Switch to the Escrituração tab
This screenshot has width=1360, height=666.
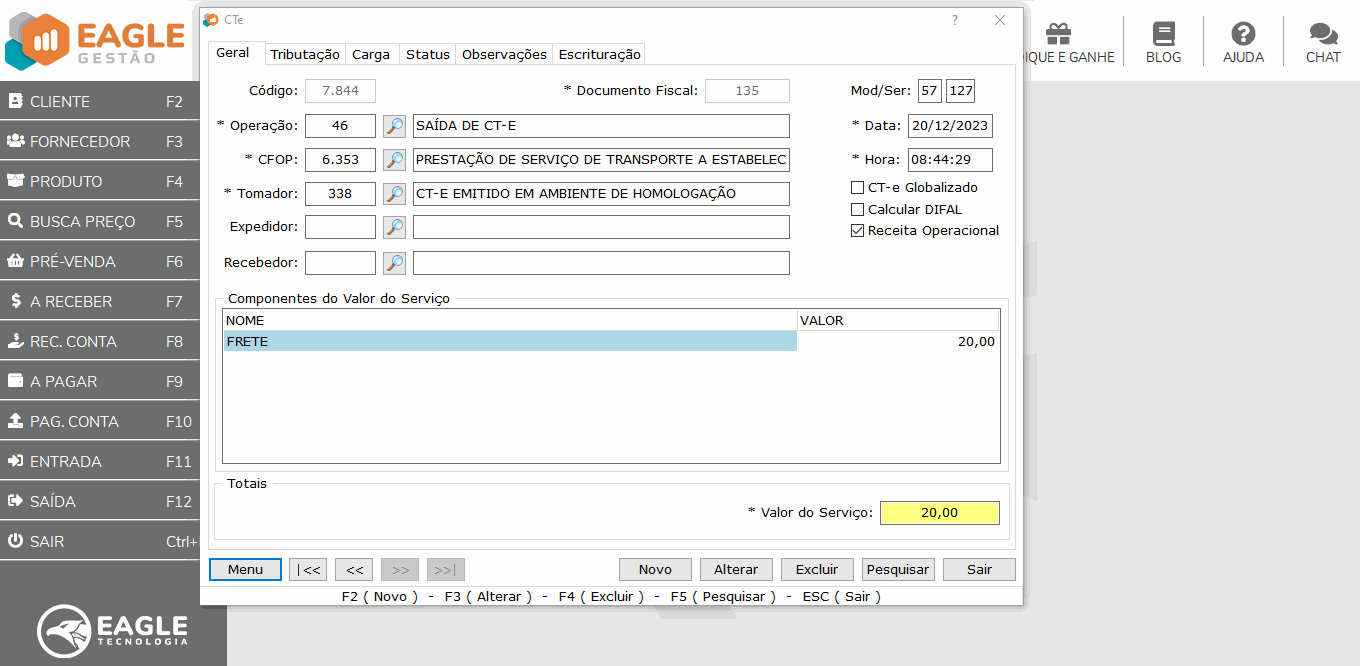(x=599, y=54)
